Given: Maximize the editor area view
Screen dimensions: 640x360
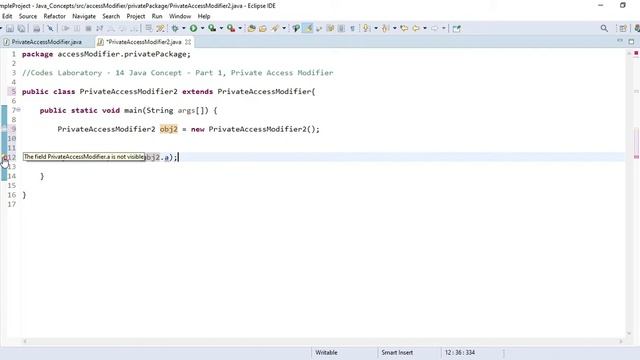Looking at the screenshot, I should coord(631,41).
